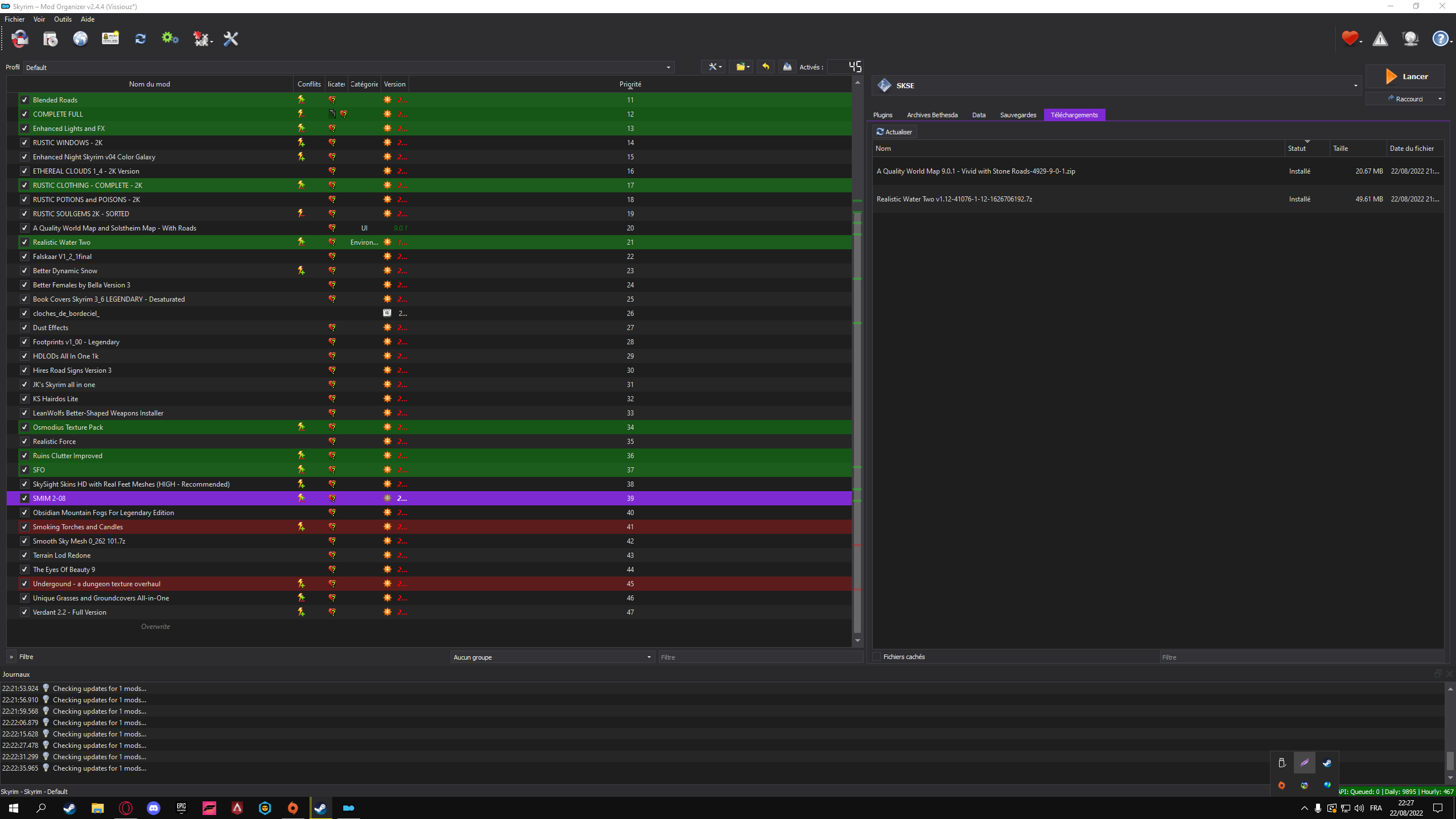Click the yellow undo restore backup icon
Viewport: 1456px width, 819px height.
[766, 67]
